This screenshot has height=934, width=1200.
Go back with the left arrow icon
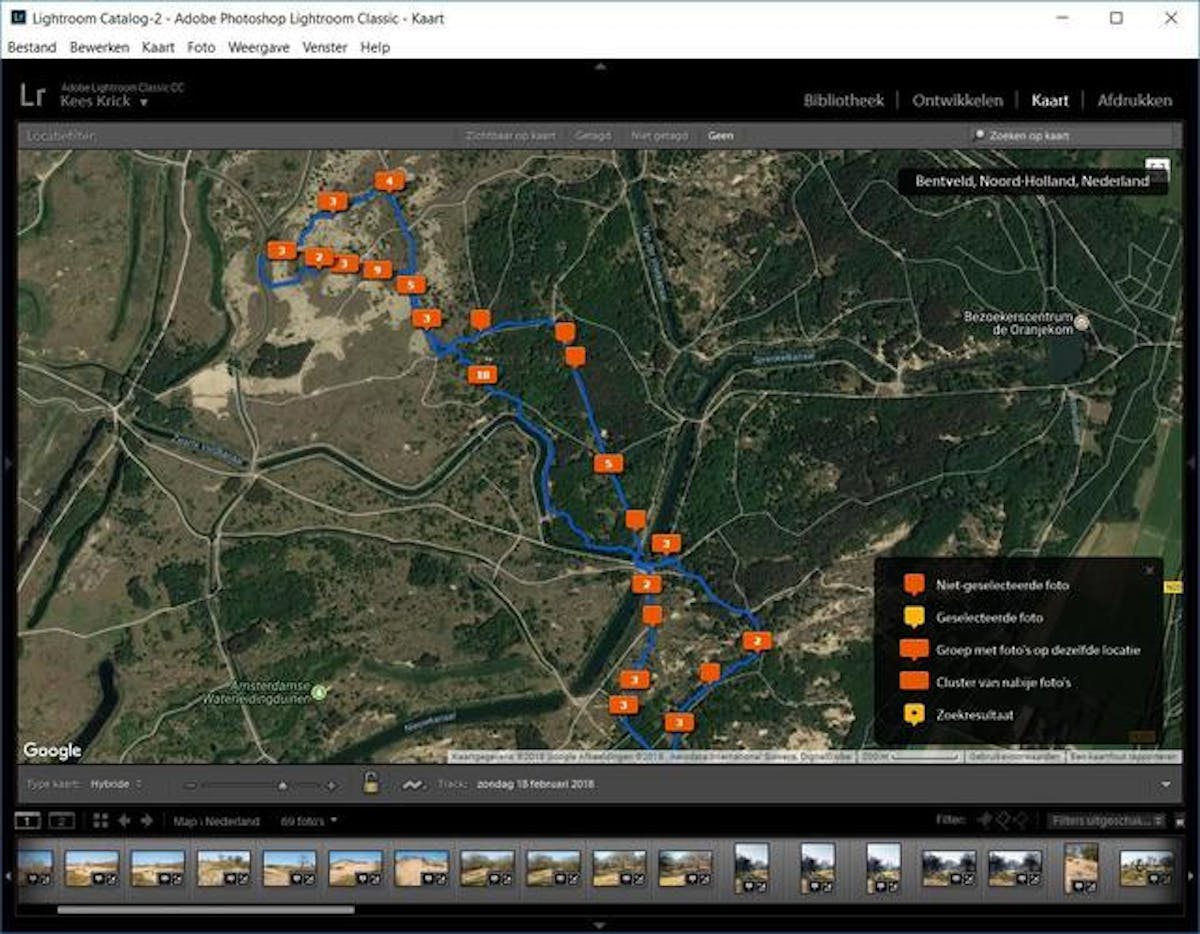pyautogui.click(x=125, y=821)
